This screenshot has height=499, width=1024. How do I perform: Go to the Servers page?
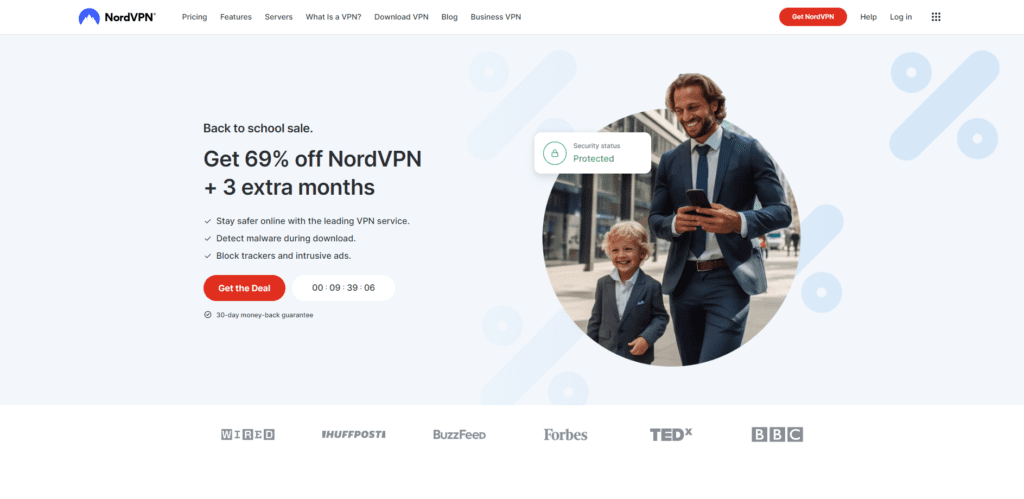[279, 17]
